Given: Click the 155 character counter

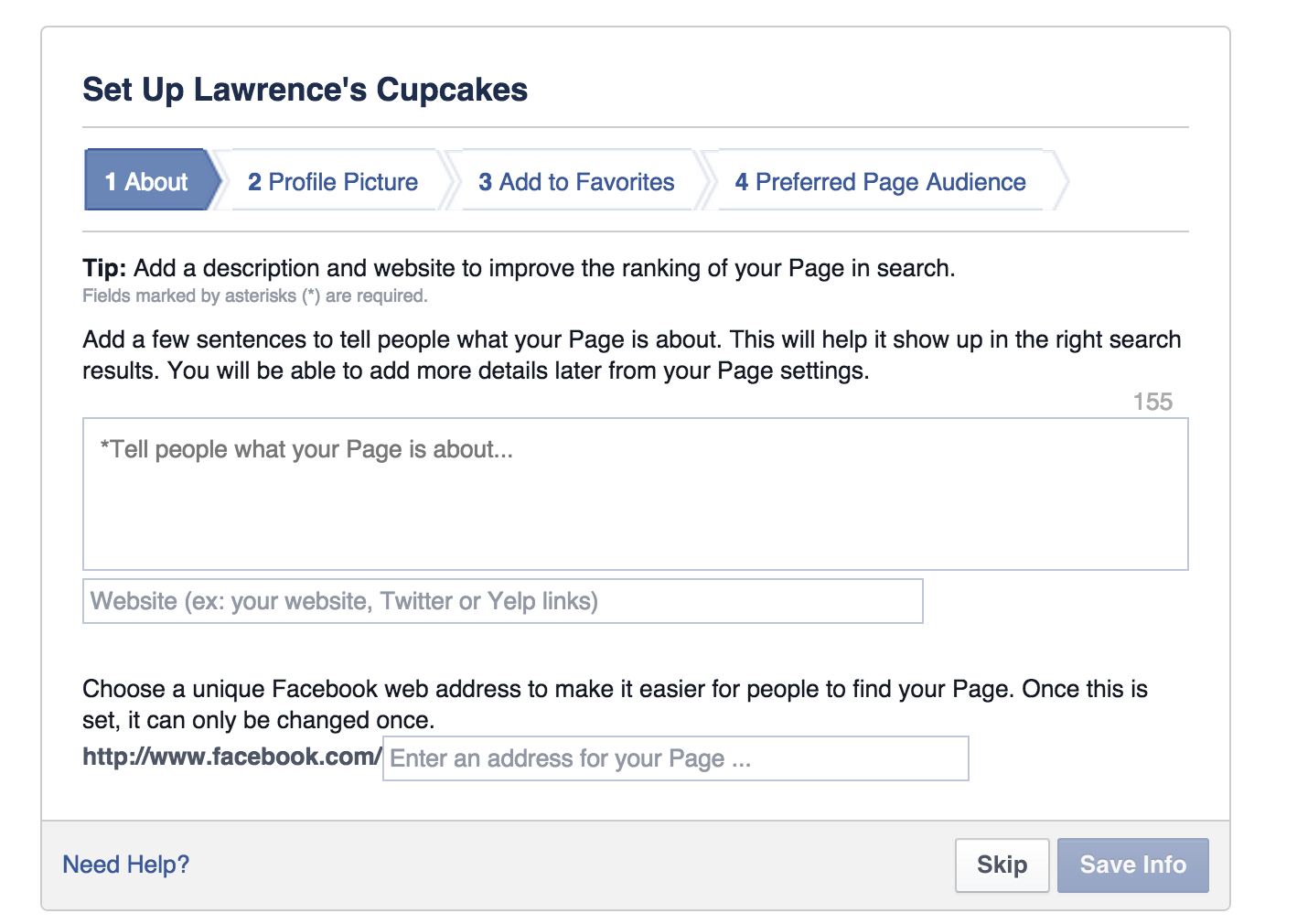Looking at the screenshot, I should 1152,402.
